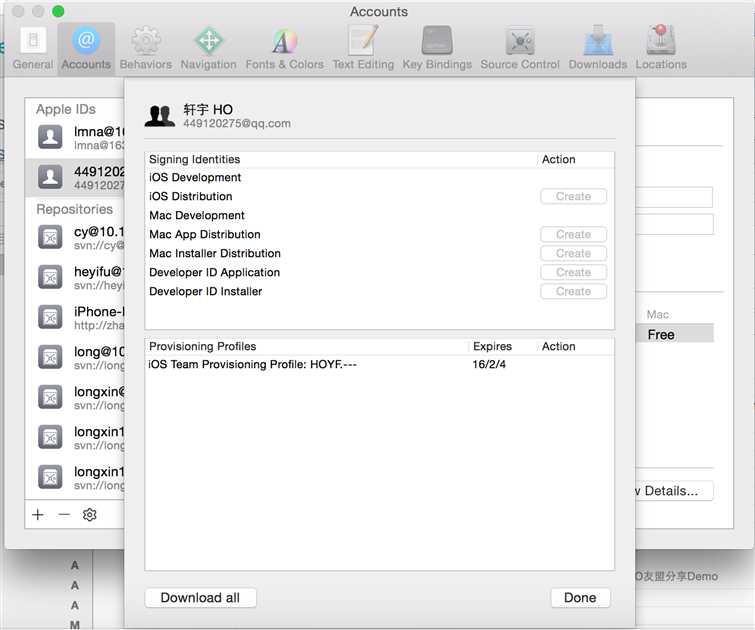The image size is (755, 630).
Task: Click the View Details button behind the sheet
Action: [673, 491]
